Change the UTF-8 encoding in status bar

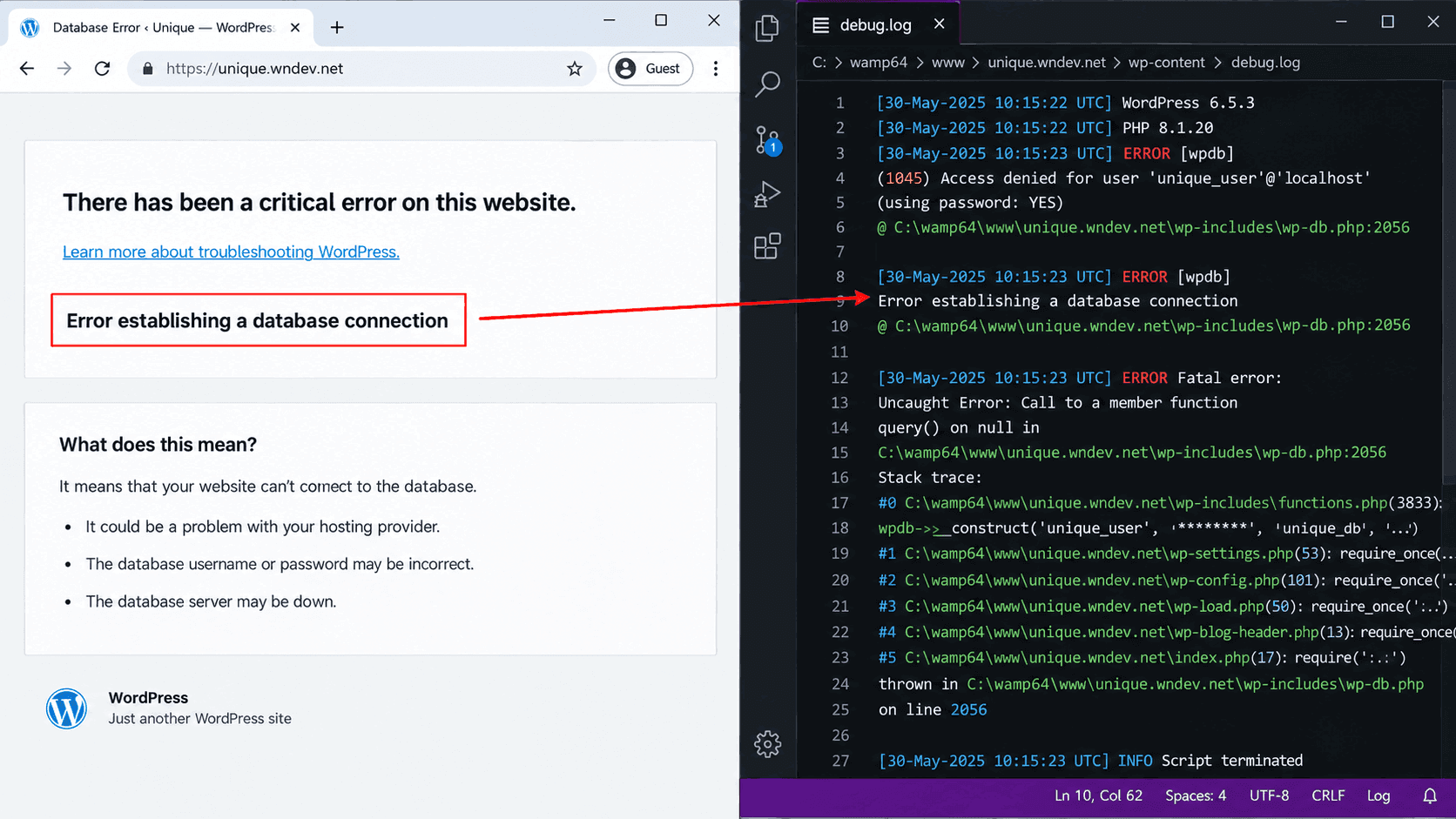click(1270, 796)
